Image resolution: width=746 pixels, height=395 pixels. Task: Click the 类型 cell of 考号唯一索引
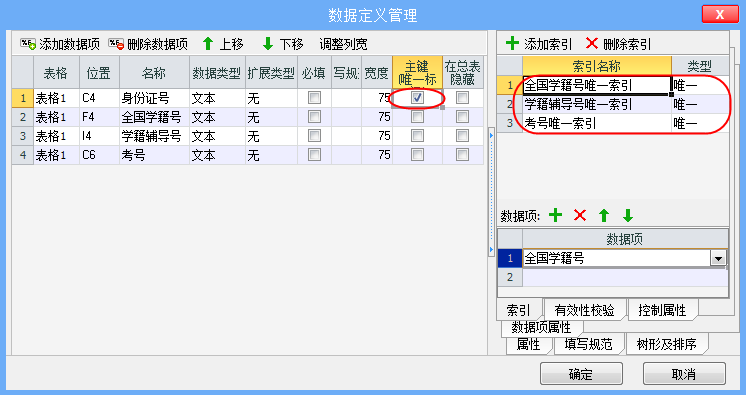pyautogui.click(x=699, y=124)
